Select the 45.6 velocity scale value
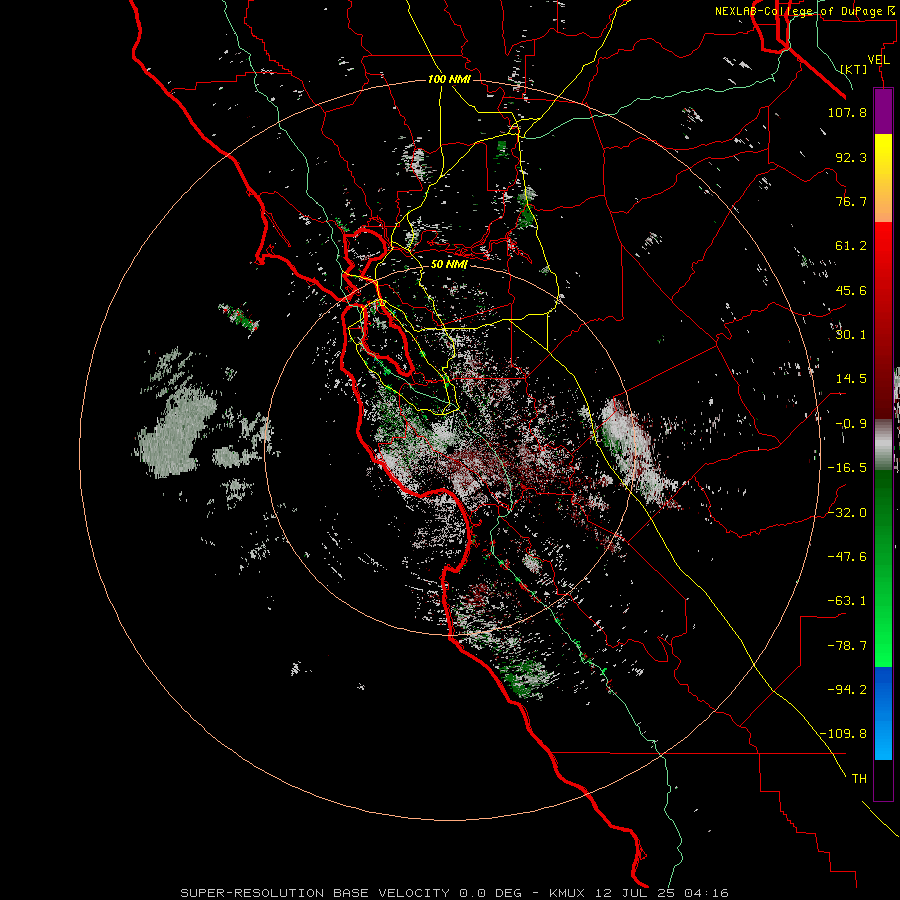 (x=851, y=290)
